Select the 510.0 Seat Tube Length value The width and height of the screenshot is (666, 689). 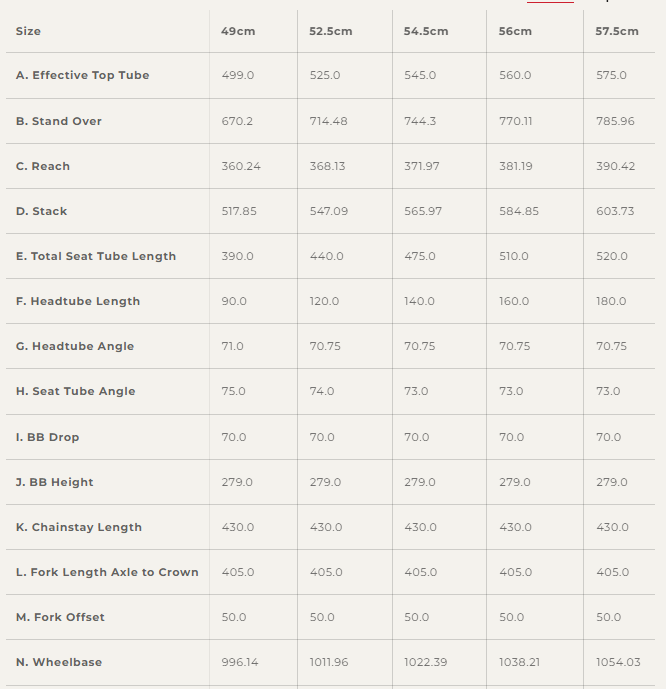point(514,256)
